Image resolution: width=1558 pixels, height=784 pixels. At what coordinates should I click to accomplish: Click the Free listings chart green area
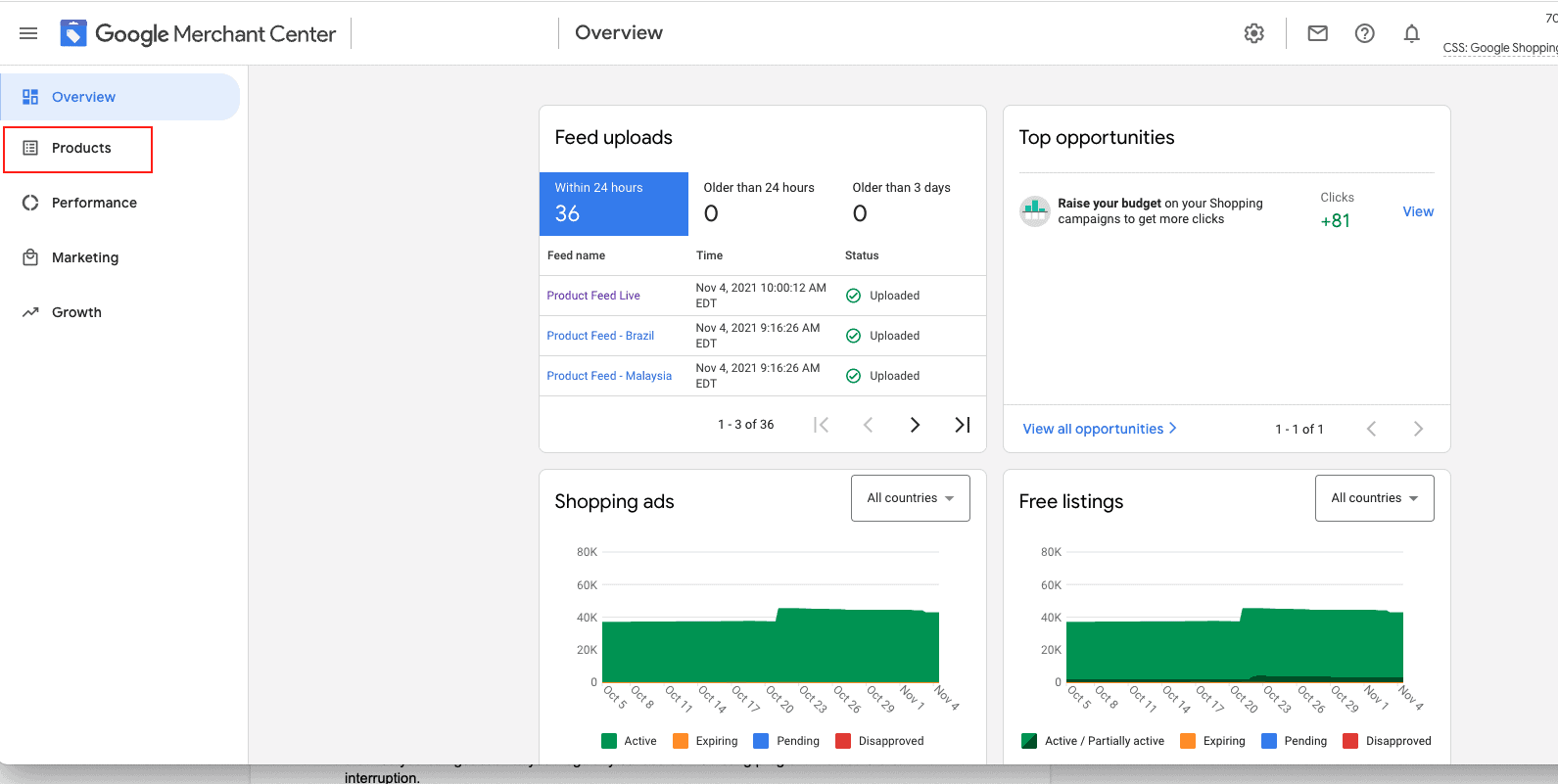click(x=1235, y=646)
